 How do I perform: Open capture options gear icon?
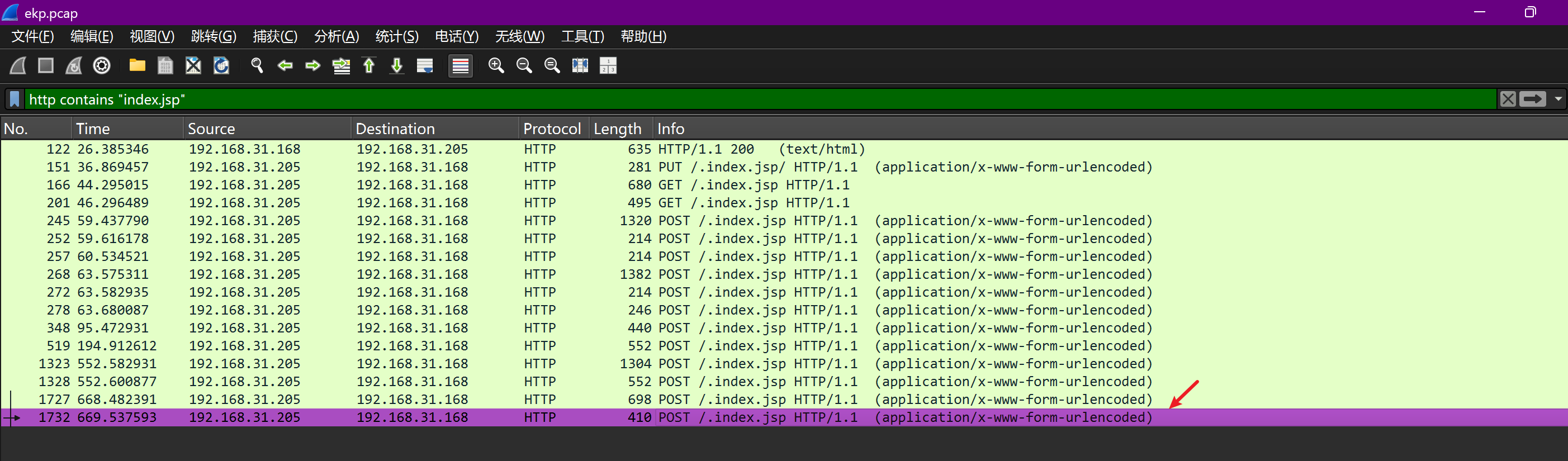click(x=102, y=66)
